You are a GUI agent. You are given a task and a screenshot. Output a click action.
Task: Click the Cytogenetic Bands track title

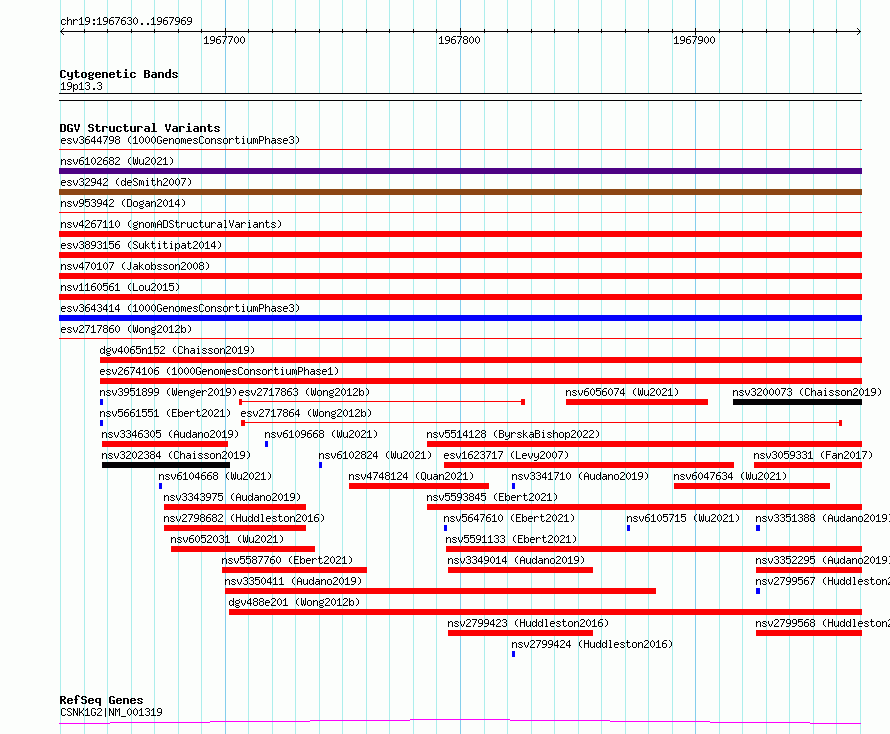coord(119,74)
